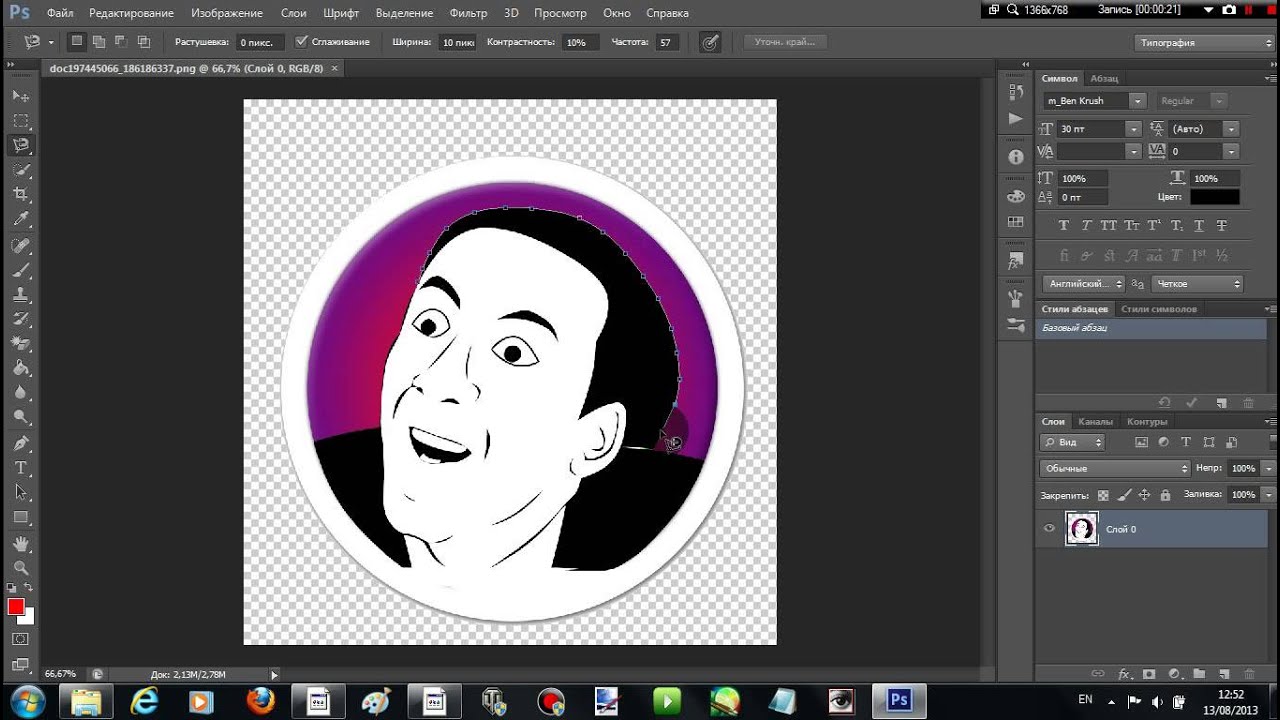Switch to the Каналы tab
The width and height of the screenshot is (1280, 720).
click(1095, 421)
